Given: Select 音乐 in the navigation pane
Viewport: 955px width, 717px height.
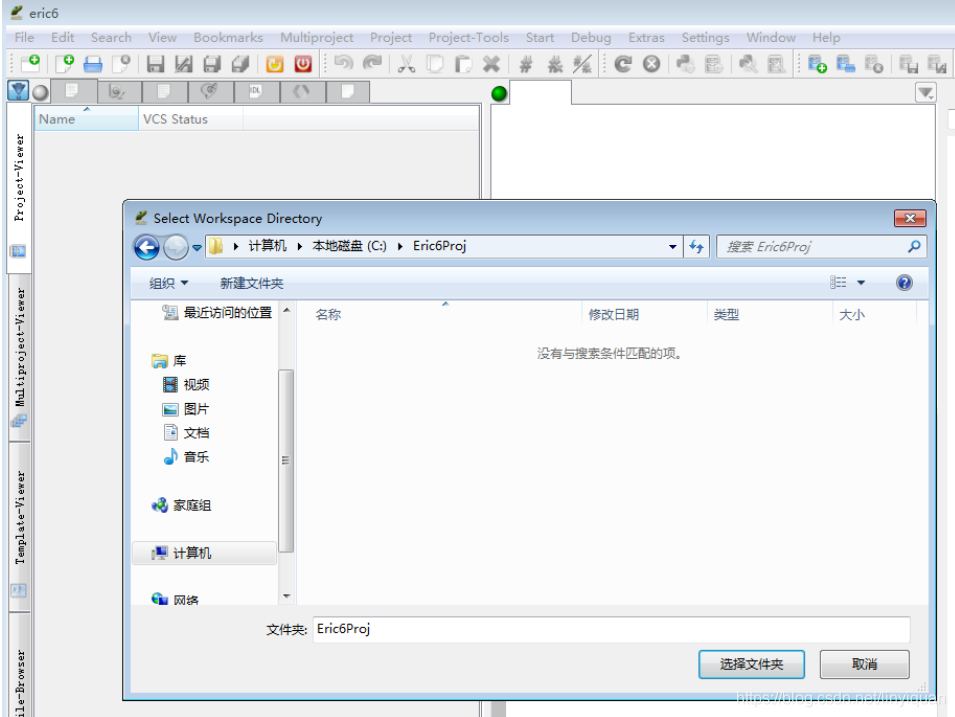Looking at the screenshot, I should point(195,457).
